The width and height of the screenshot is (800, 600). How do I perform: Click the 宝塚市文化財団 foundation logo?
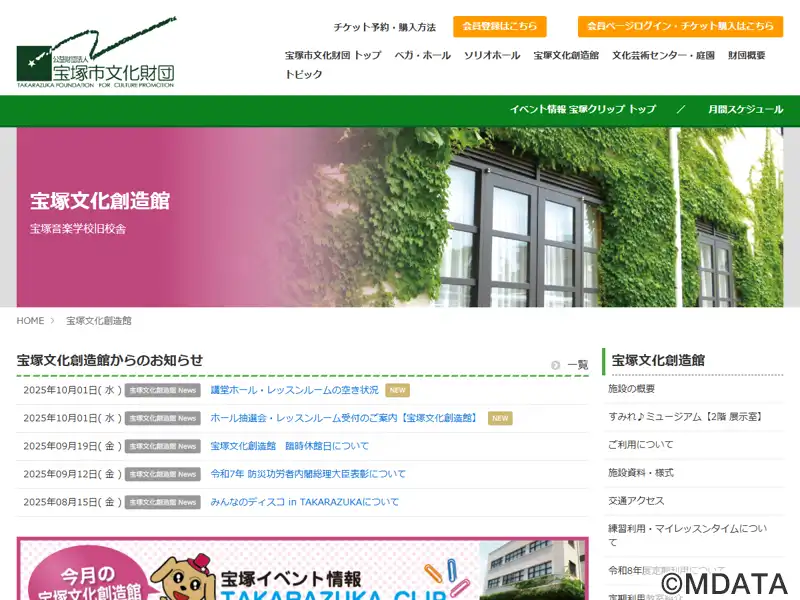pyautogui.click(x=96, y=53)
